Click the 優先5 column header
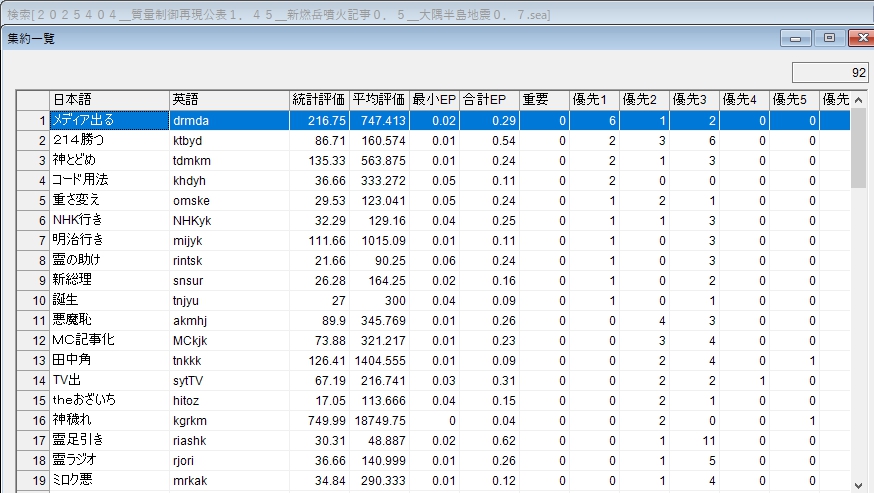Image resolution: width=874 pixels, height=493 pixels. tap(794, 100)
